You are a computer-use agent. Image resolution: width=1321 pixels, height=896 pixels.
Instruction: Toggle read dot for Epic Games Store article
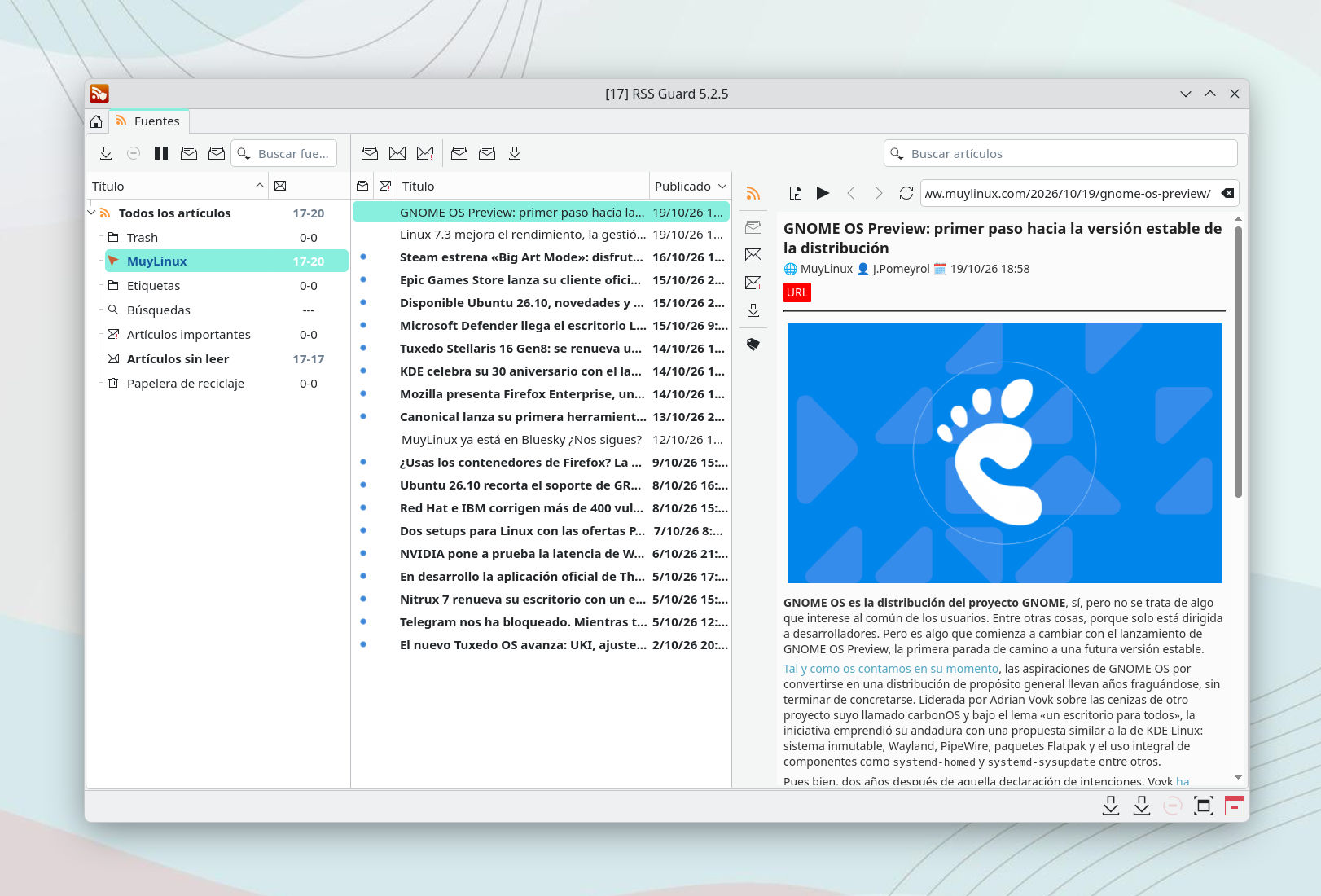pos(363,279)
